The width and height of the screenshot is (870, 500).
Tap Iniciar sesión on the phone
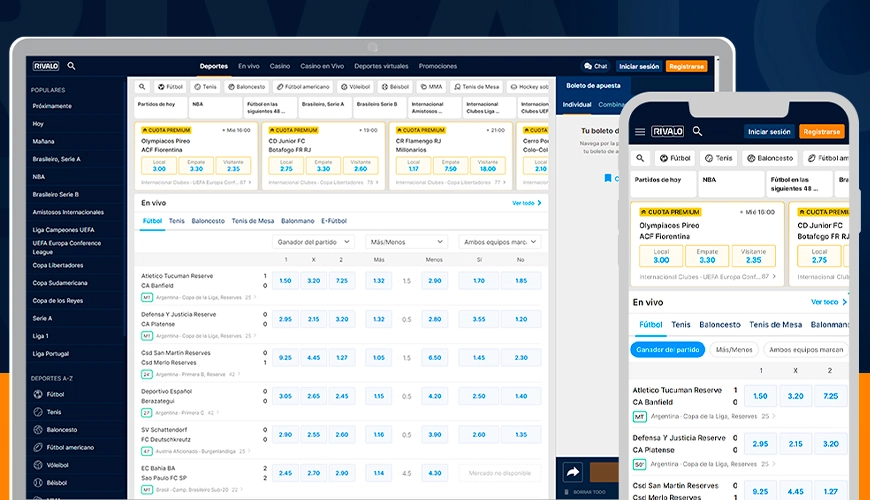pyautogui.click(x=769, y=132)
